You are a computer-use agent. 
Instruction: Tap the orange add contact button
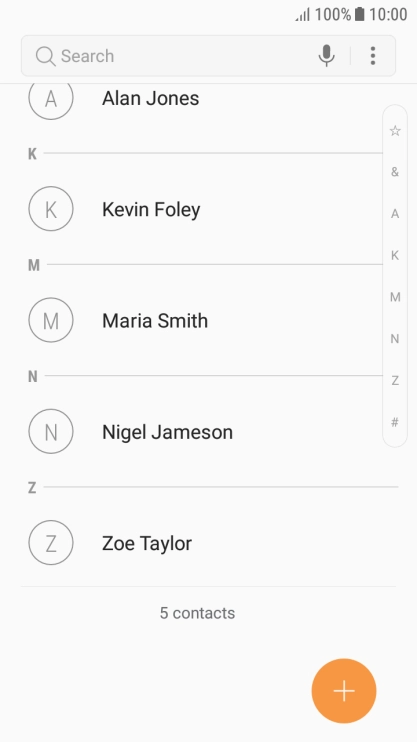(x=344, y=691)
